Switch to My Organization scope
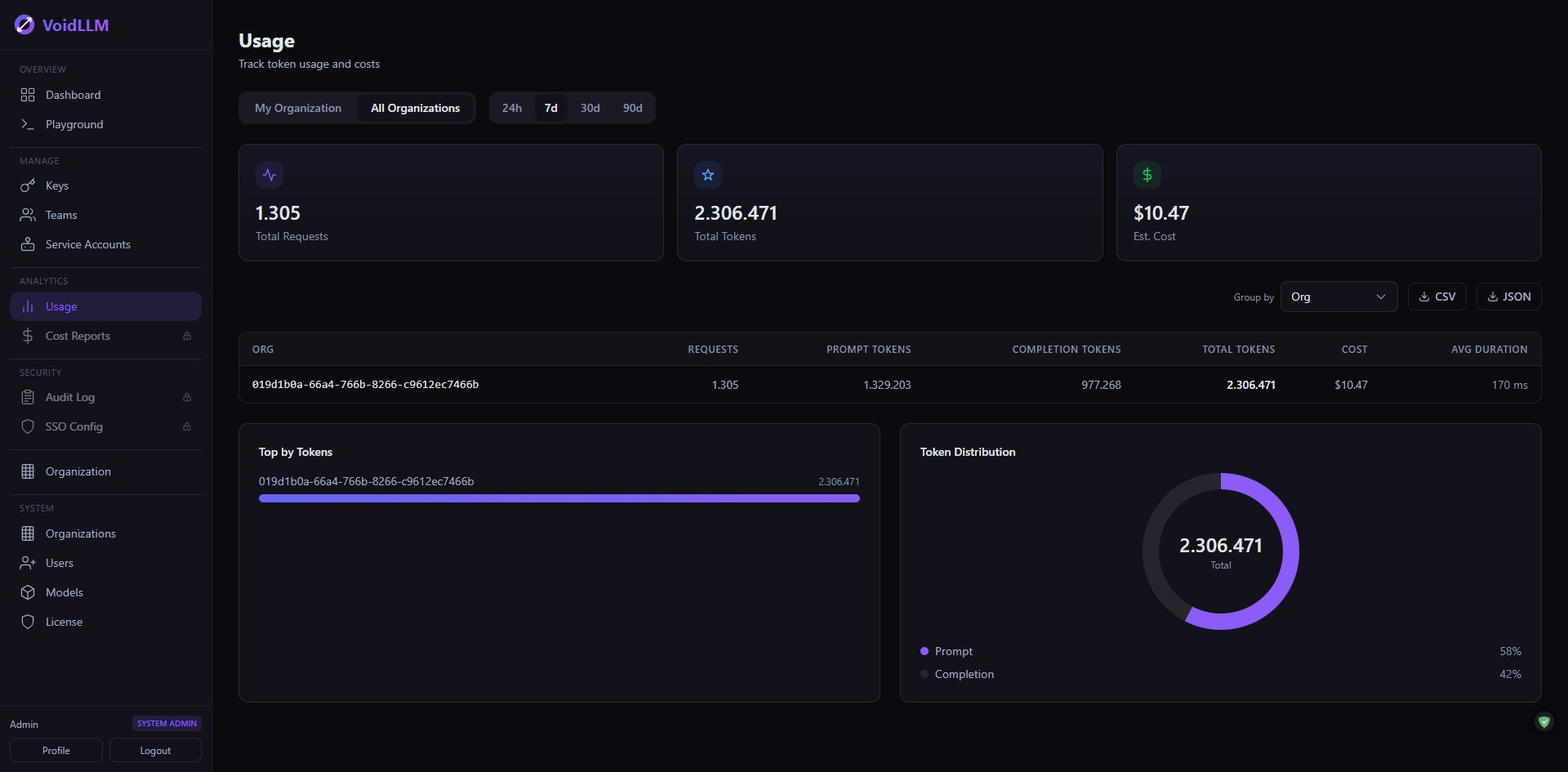The image size is (1568, 772). pos(298,108)
